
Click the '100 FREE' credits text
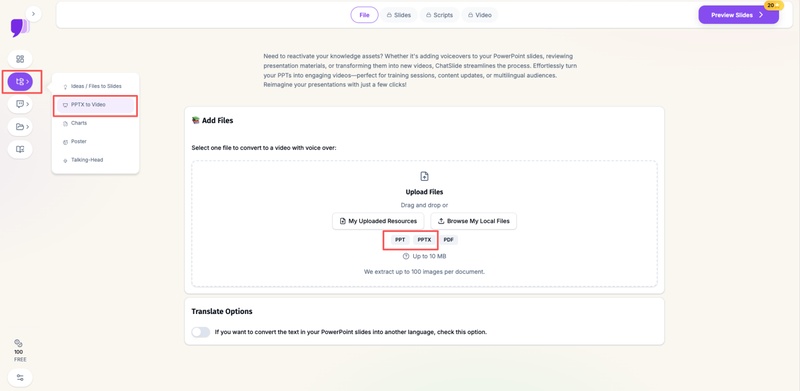19,356
